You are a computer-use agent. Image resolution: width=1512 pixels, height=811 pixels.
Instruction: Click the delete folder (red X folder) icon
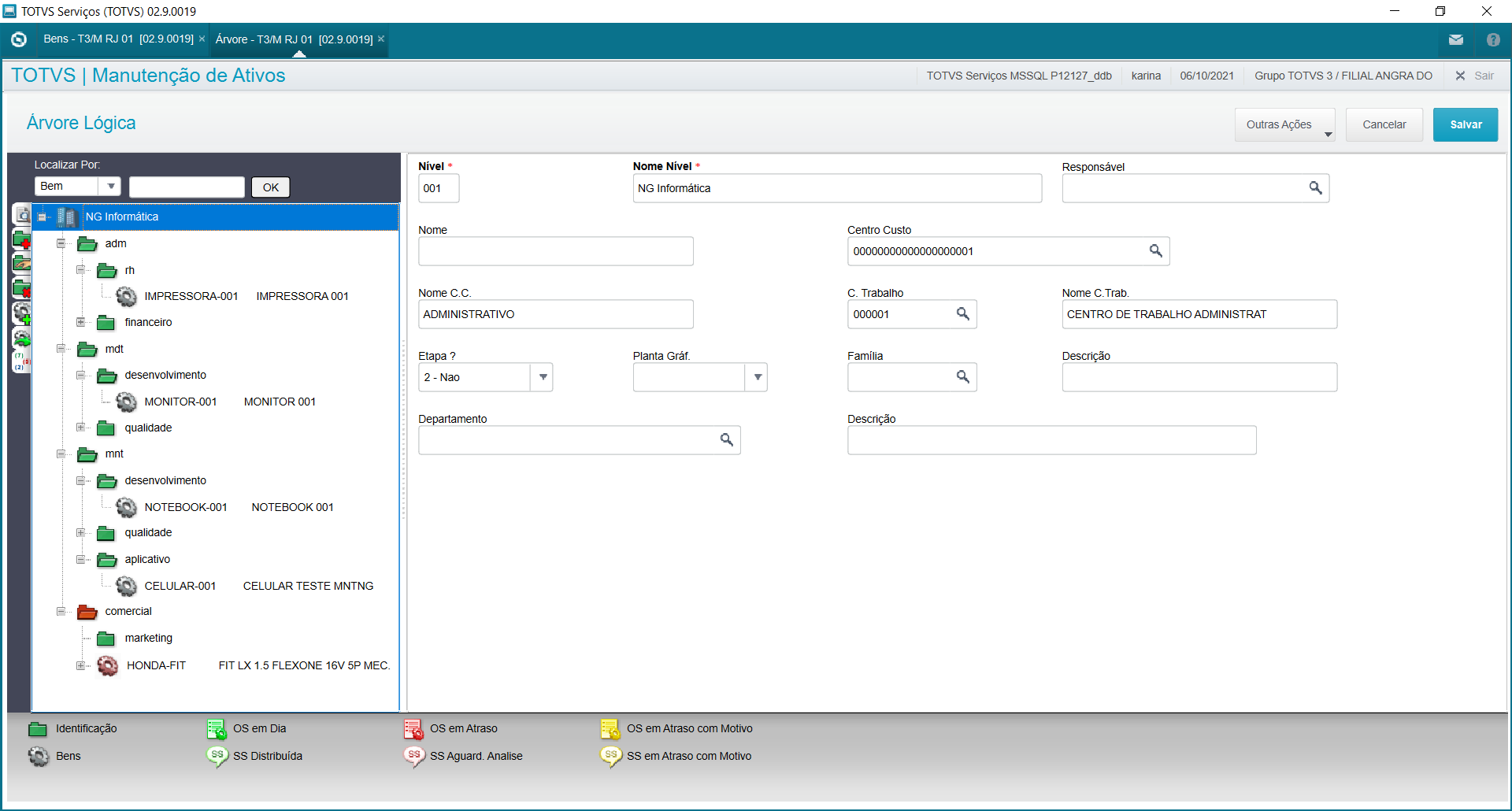[x=22, y=288]
